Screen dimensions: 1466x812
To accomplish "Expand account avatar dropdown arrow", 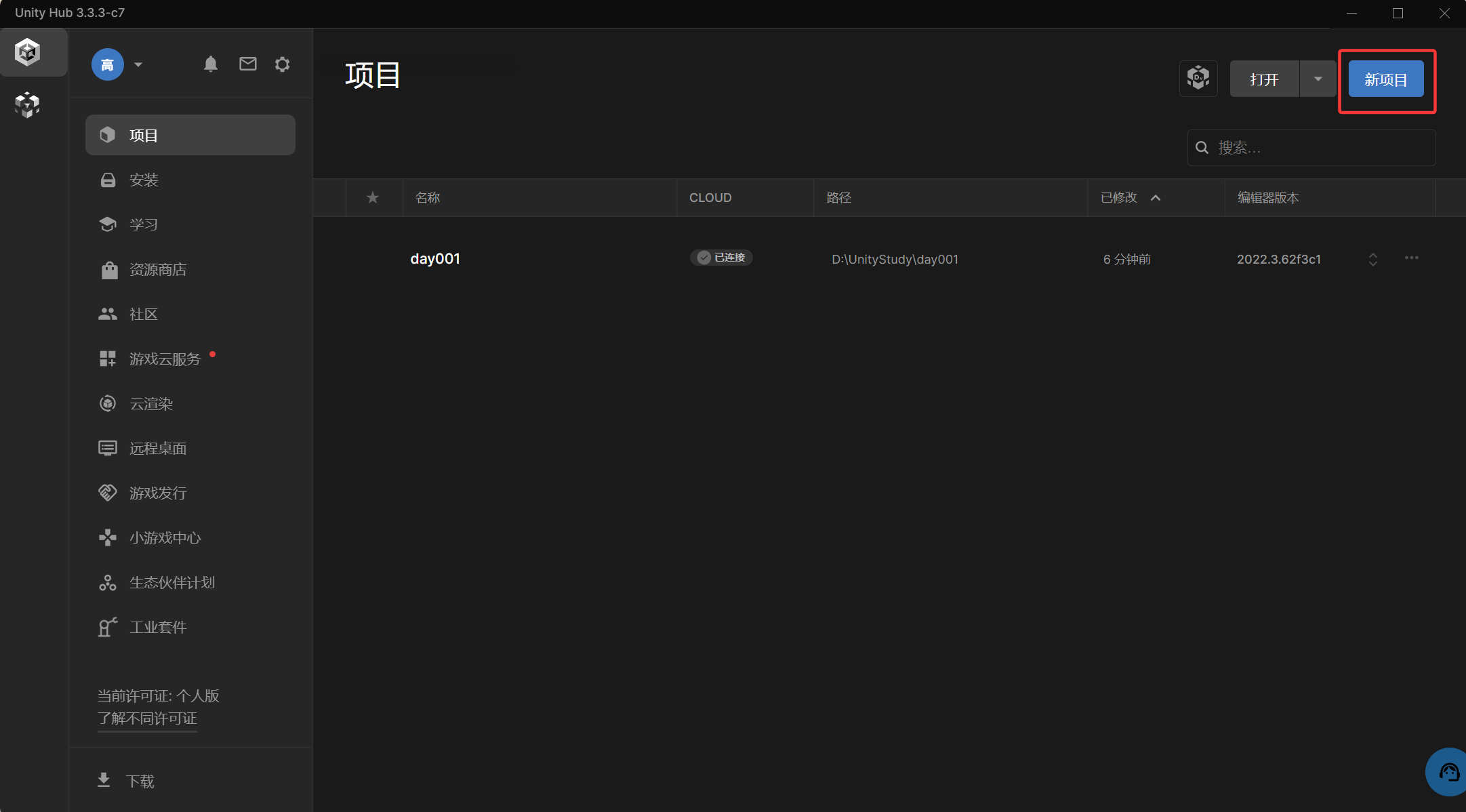I will pos(138,65).
